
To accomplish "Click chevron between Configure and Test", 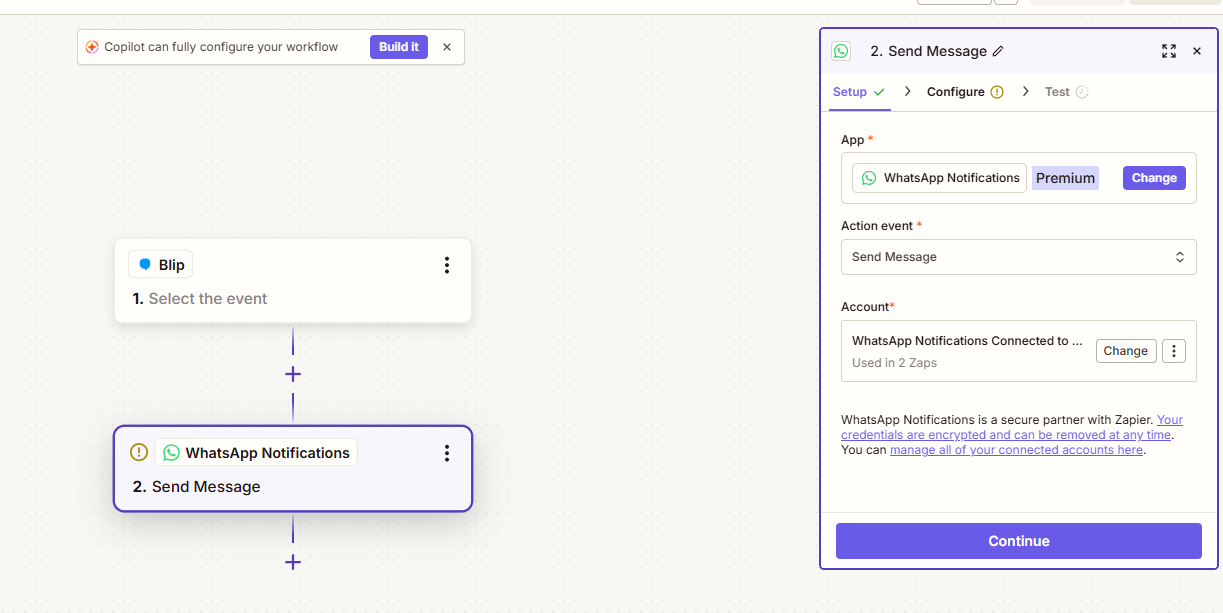I will 1026,91.
